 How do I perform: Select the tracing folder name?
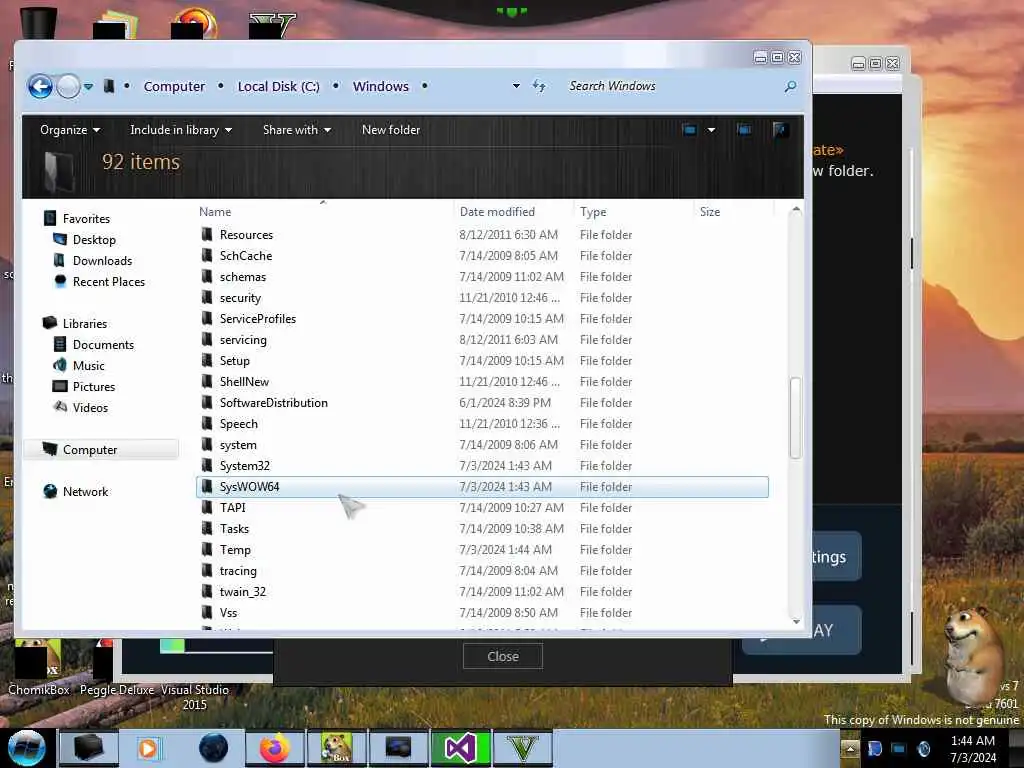click(x=238, y=571)
